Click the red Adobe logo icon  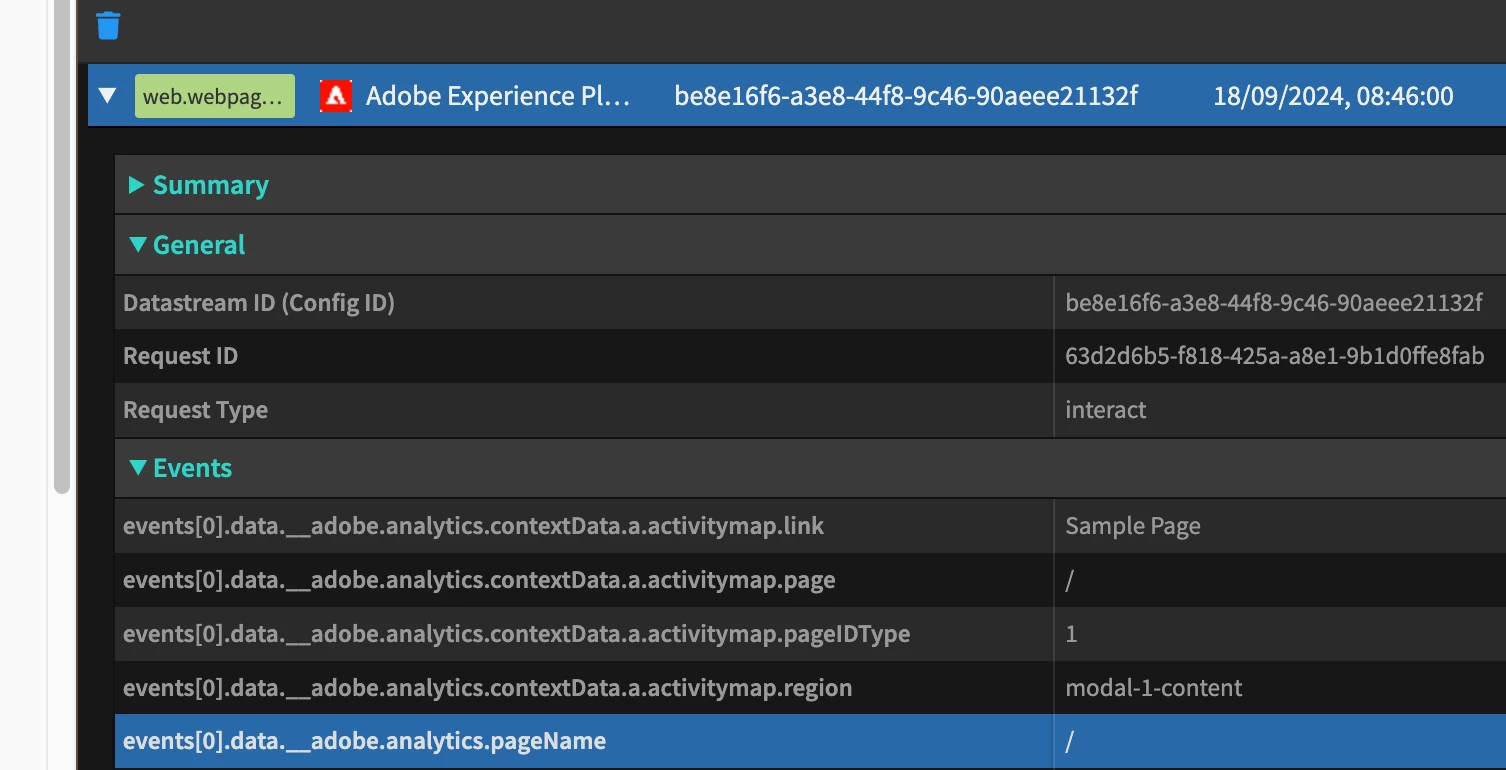tap(336, 96)
